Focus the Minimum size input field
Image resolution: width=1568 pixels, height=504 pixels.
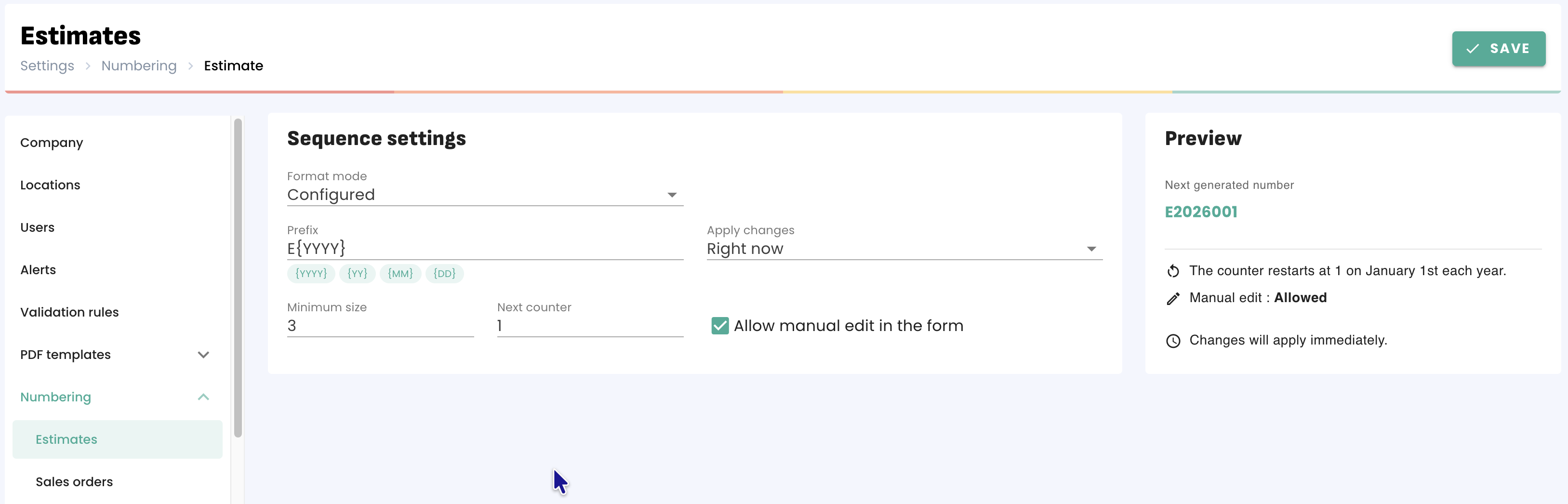tap(380, 326)
